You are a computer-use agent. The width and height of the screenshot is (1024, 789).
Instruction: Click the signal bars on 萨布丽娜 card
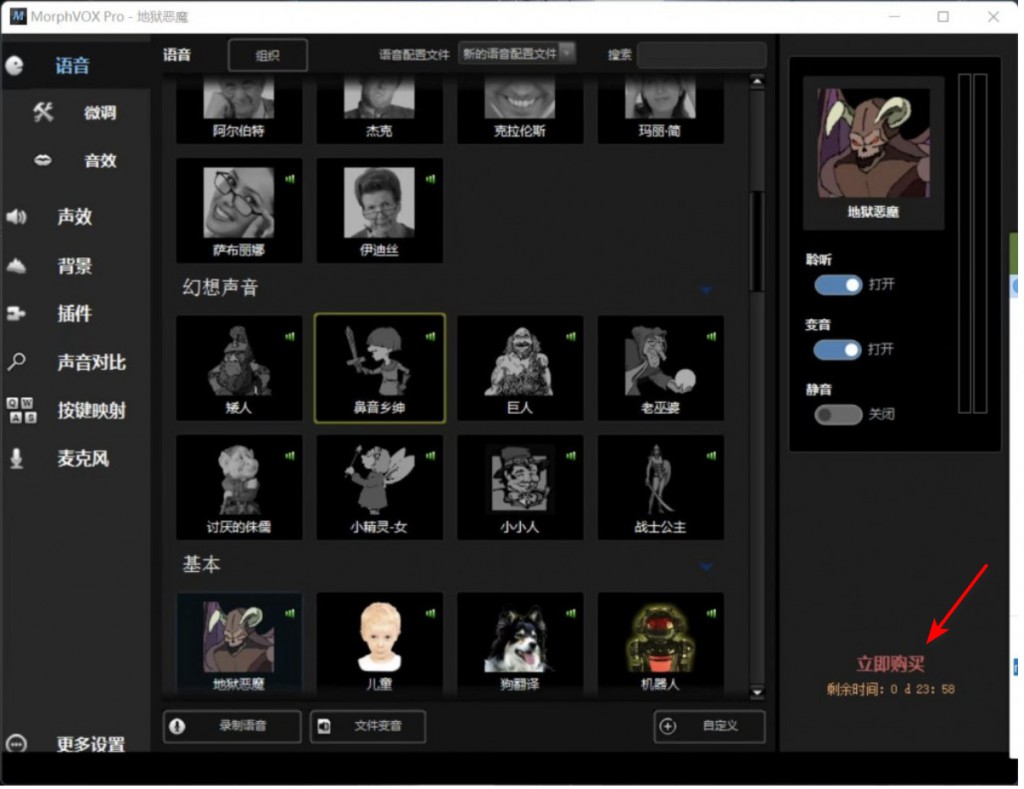(289, 178)
